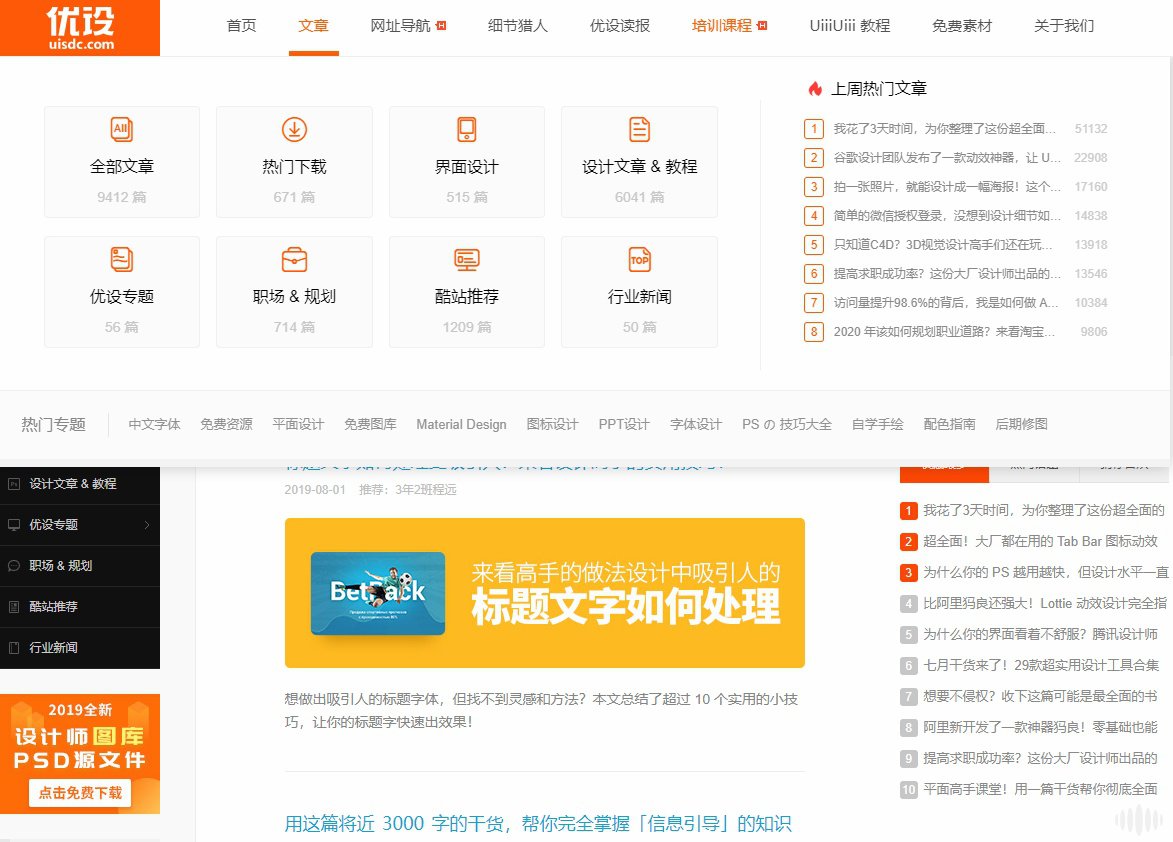The image size is (1173, 842).
Task: Open the 2019全新 设计师图库 PSD源文件 ad
Action: tap(80, 754)
